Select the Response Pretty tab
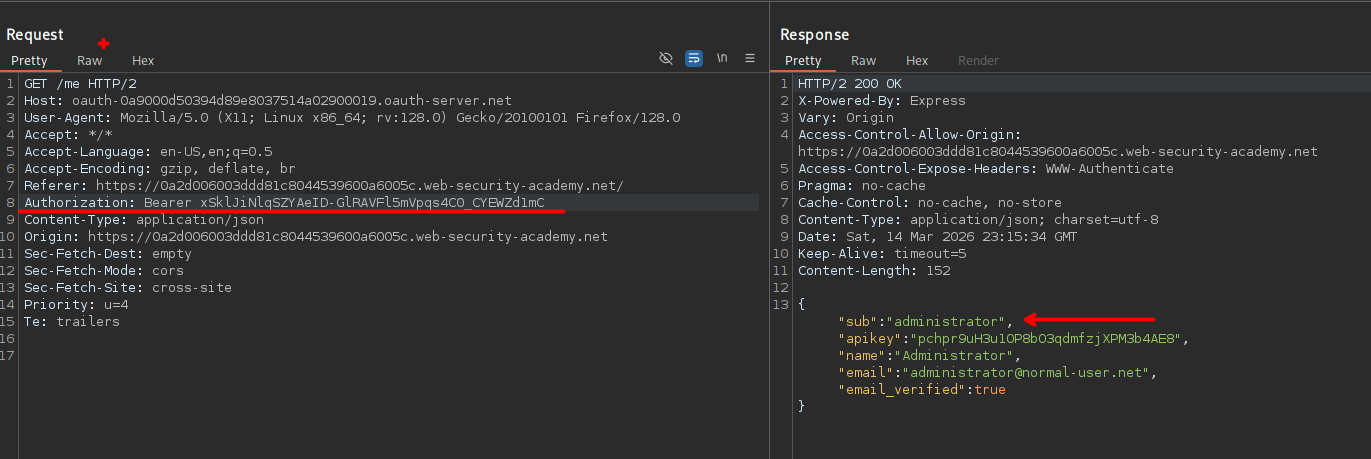The image size is (1371, 459). (802, 61)
